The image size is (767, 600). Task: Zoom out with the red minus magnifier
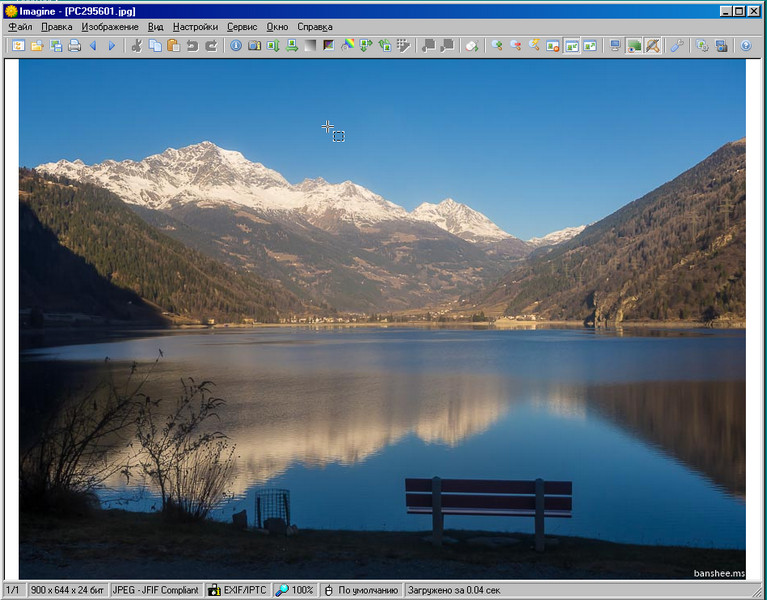point(516,45)
